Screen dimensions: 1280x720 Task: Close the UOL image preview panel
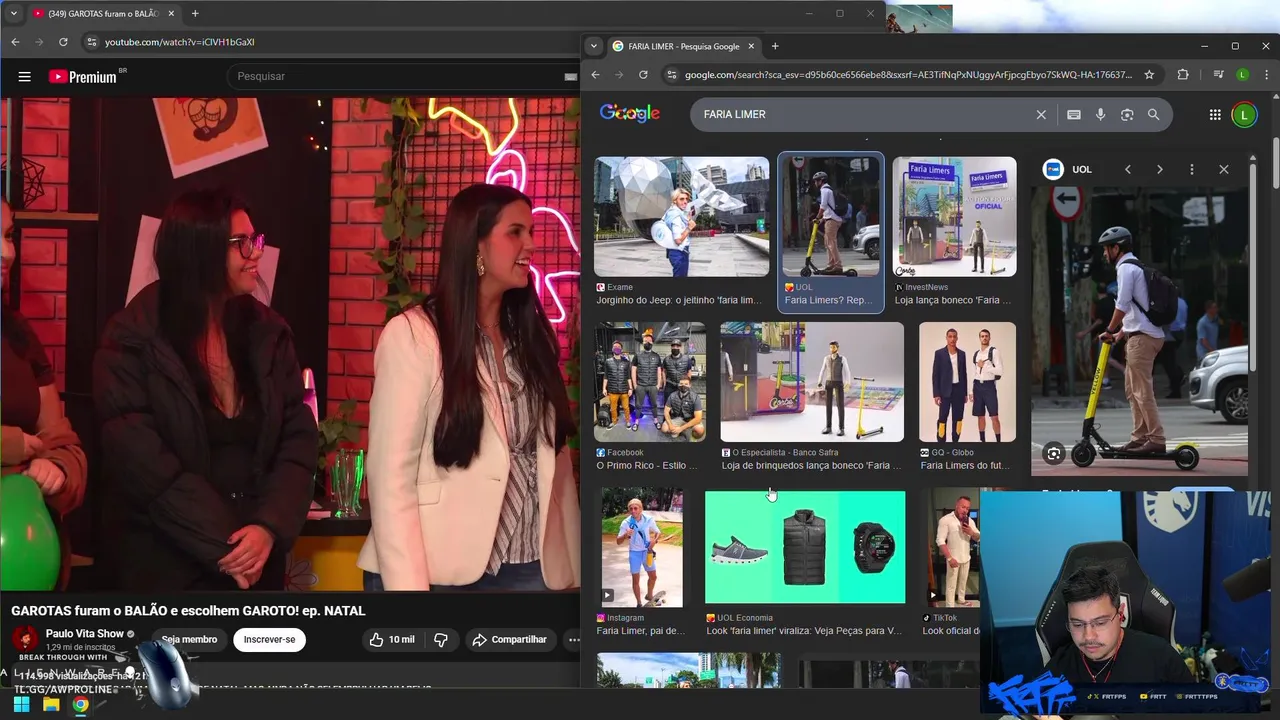(1224, 169)
